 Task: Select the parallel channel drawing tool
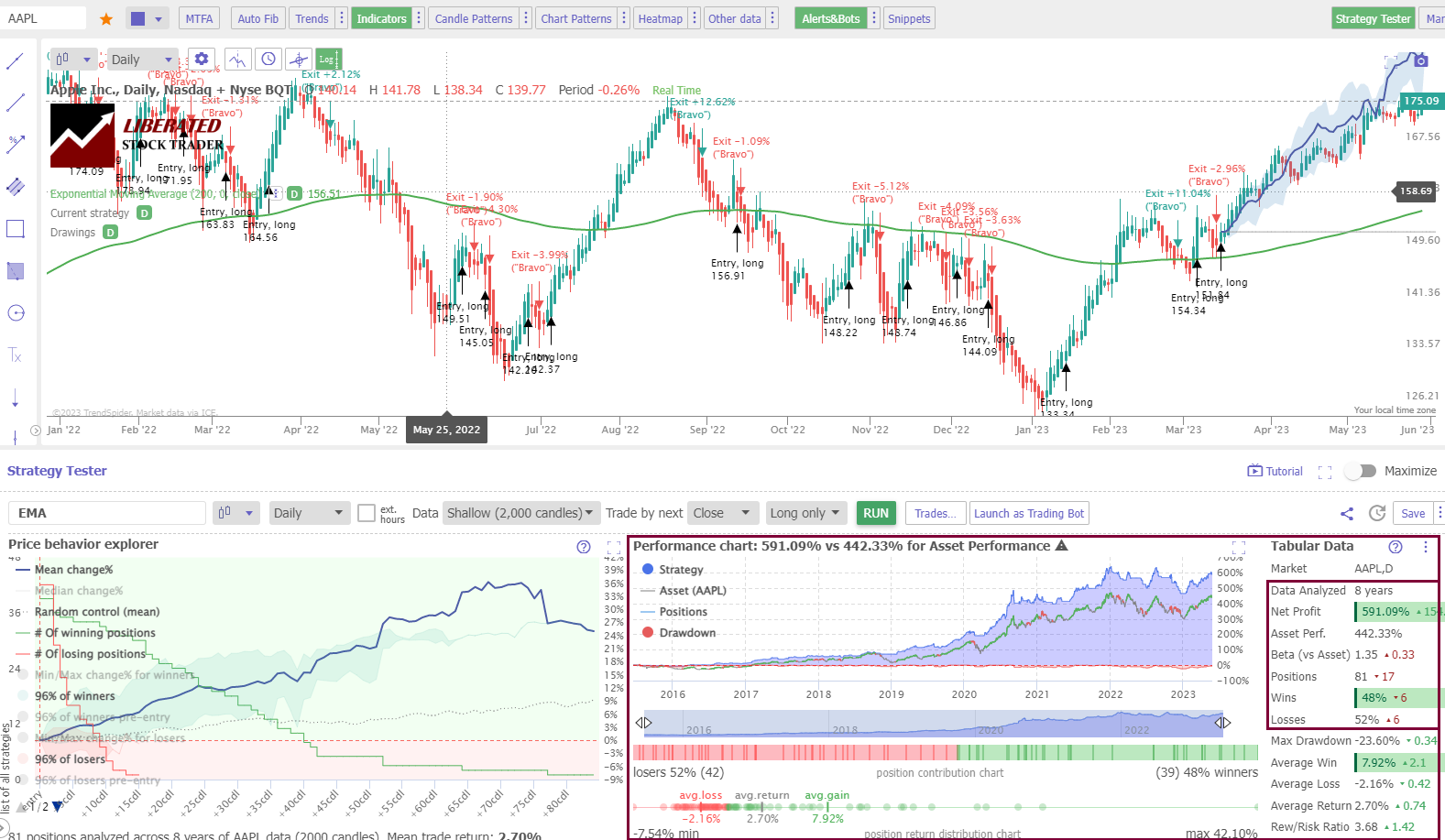coord(16,186)
